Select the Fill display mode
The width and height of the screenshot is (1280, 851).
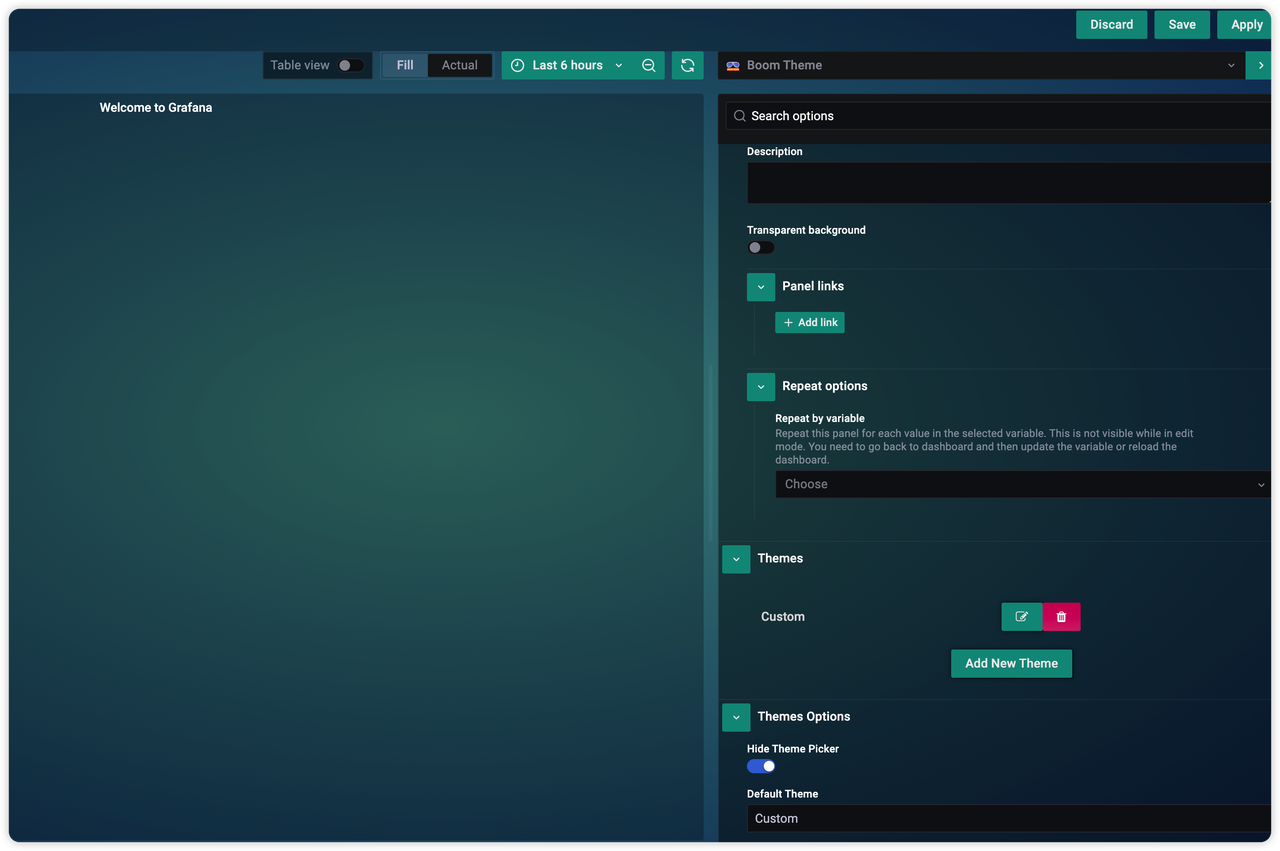point(405,65)
